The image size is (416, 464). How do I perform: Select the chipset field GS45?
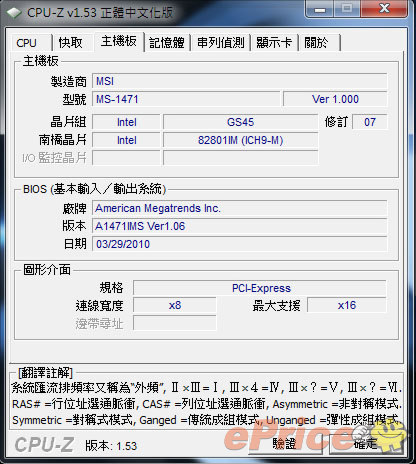240,122
